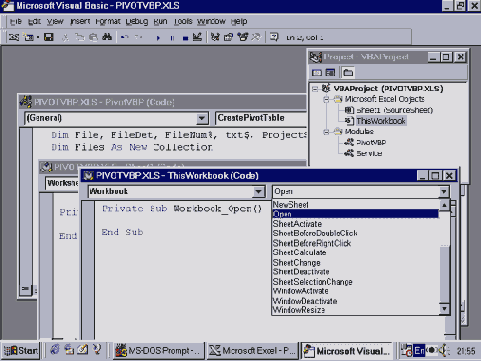This screenshot has width=481, height=361.
Task: Open the (General) dropdown in PivotVBP code window
Action: 202,118
